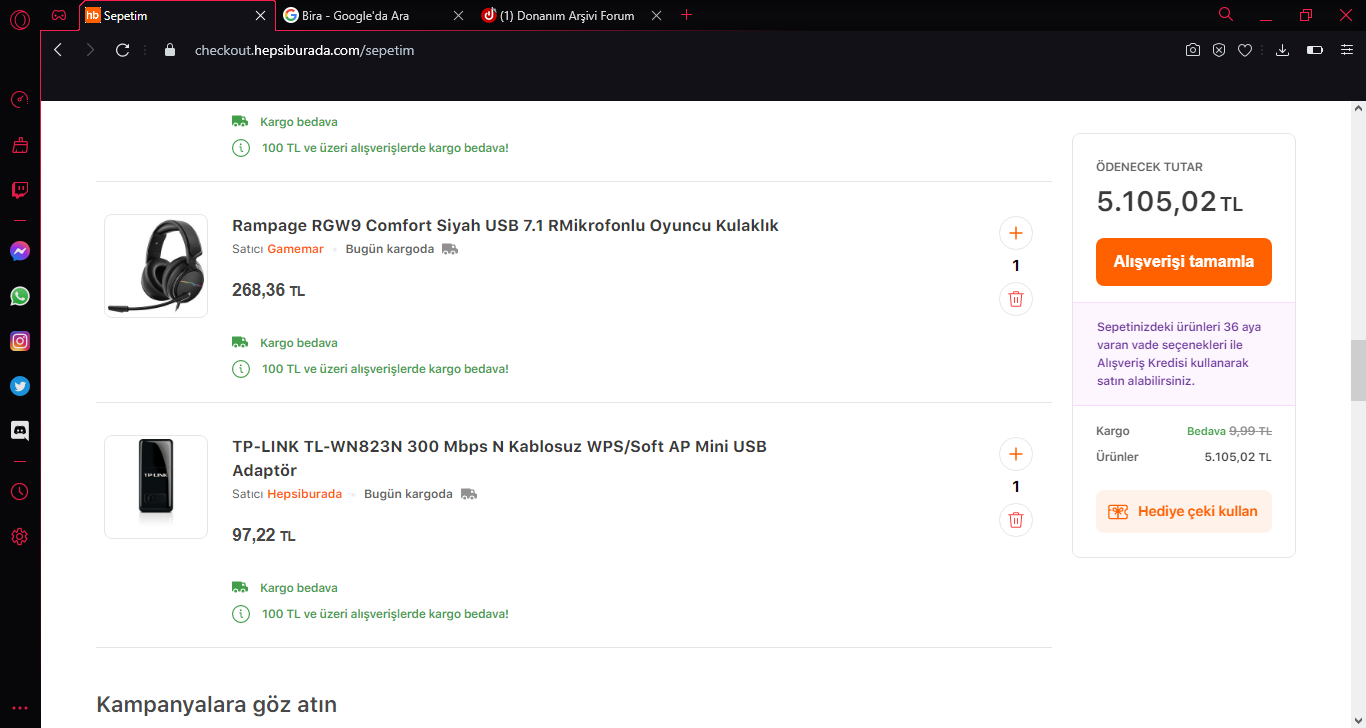Open Rampage RGW9 Comfort product title
This screenshot has height=728, width=1366.
505,225
